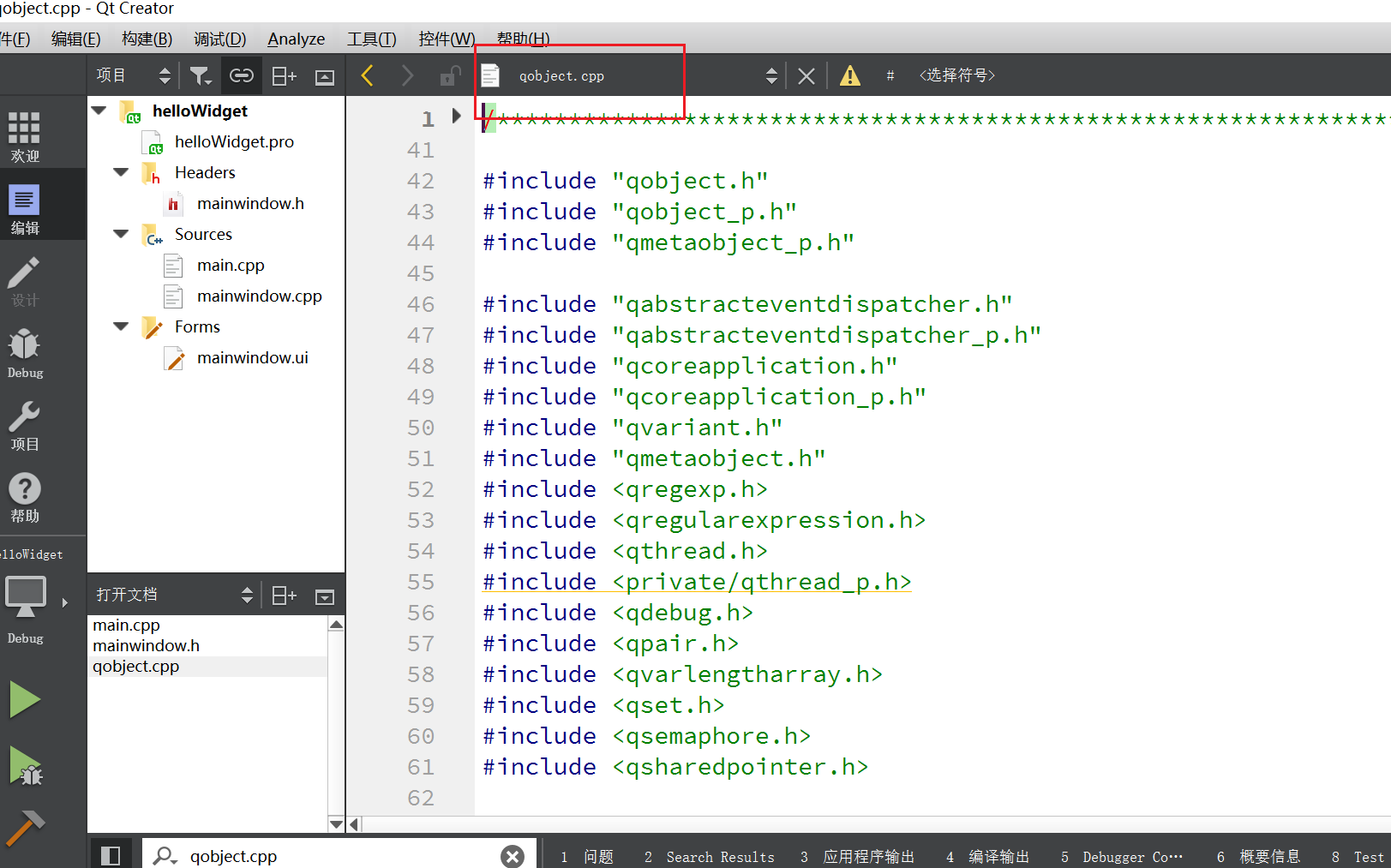The width and height of the screenshot is (1391, 868).
Task: Open the Search Results pane
Action: click(x=709, y=857)
